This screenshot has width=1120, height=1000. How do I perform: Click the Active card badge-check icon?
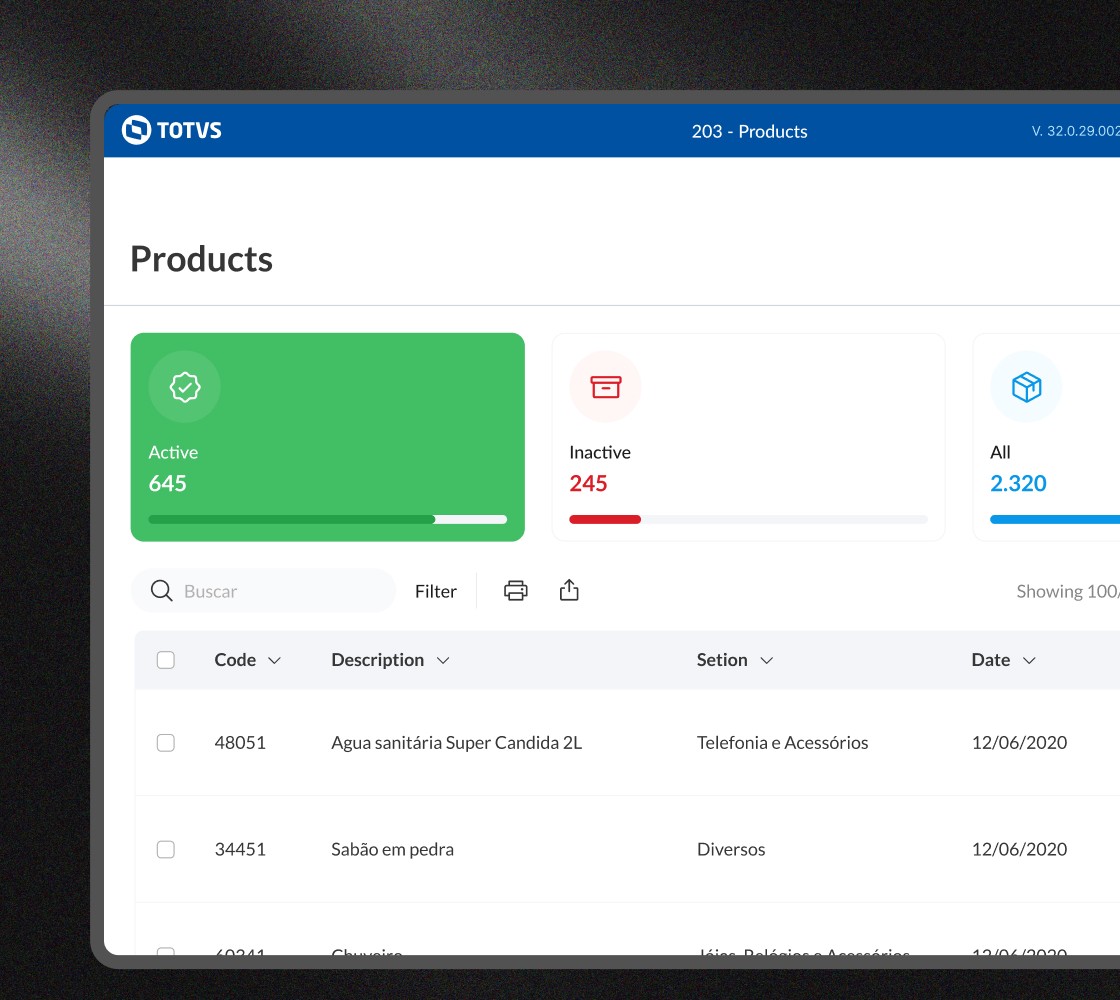tap(185, 387)
